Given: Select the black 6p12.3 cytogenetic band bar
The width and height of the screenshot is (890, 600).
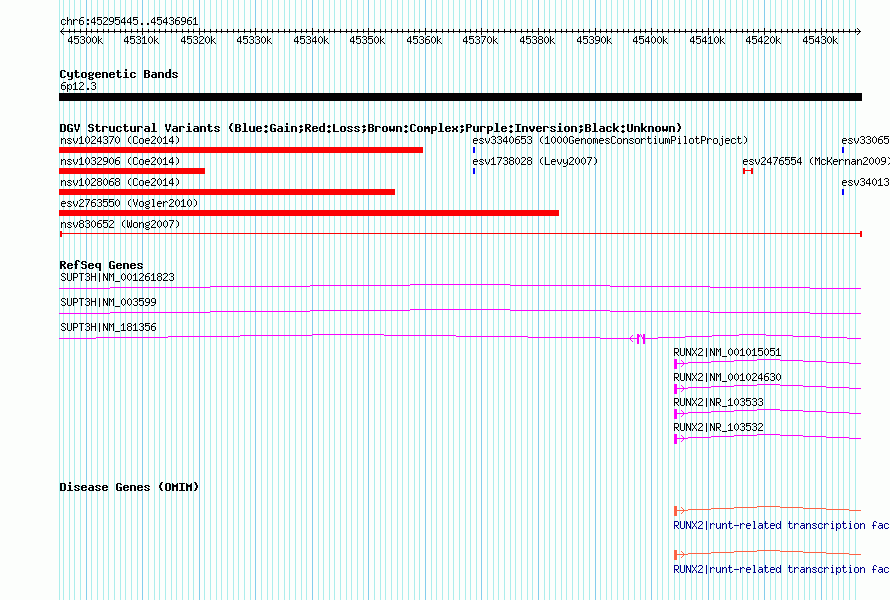Looking at the screenshot, I should 460,97.
